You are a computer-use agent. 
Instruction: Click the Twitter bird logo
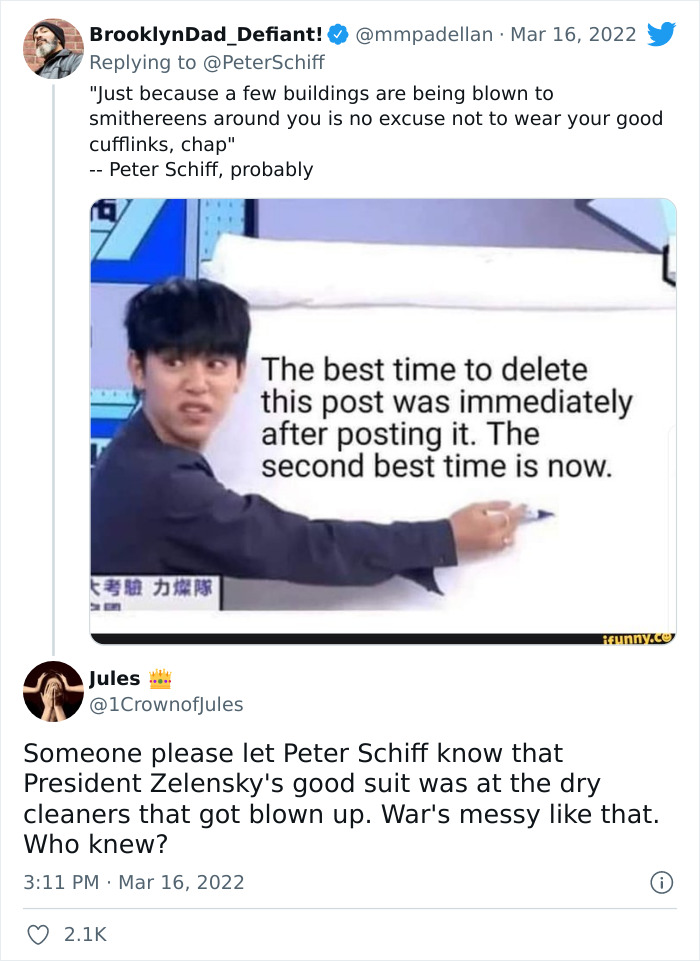(662, 34)
